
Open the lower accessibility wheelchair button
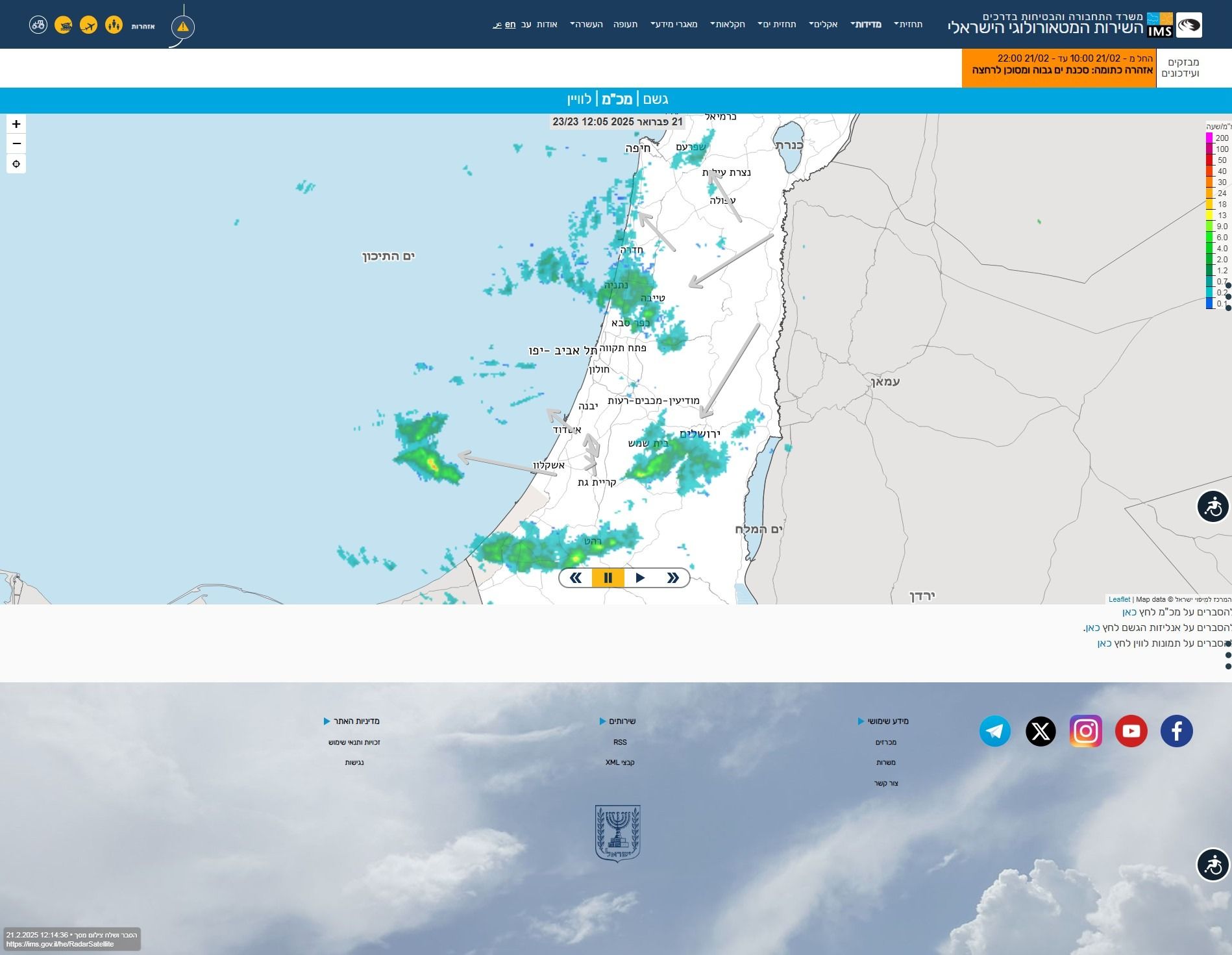pos(1213,865)
